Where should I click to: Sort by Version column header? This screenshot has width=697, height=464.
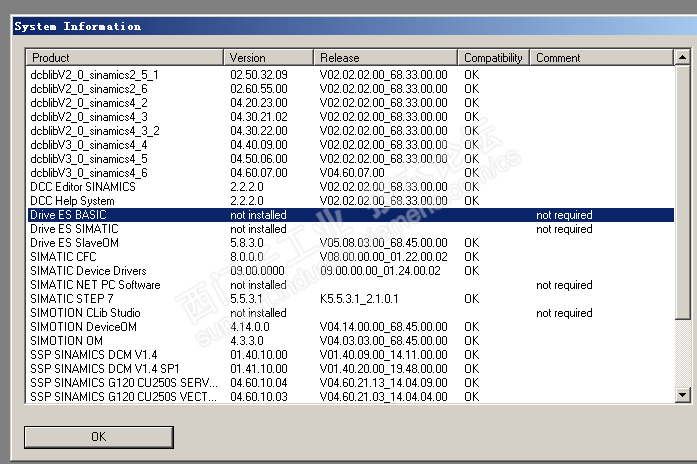pos(269,58)
